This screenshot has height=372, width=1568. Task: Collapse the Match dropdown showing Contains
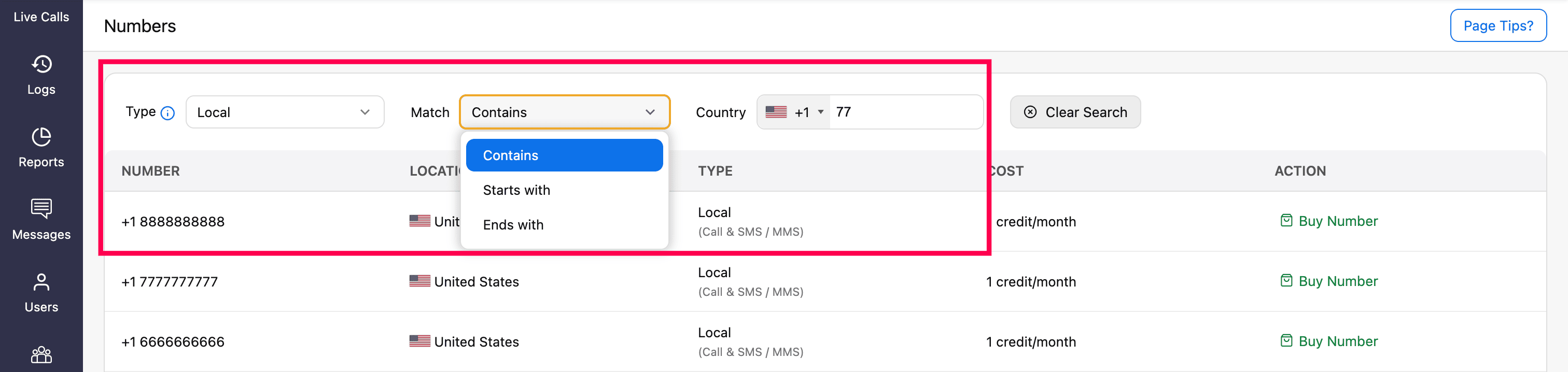click(x=564, y=112)
